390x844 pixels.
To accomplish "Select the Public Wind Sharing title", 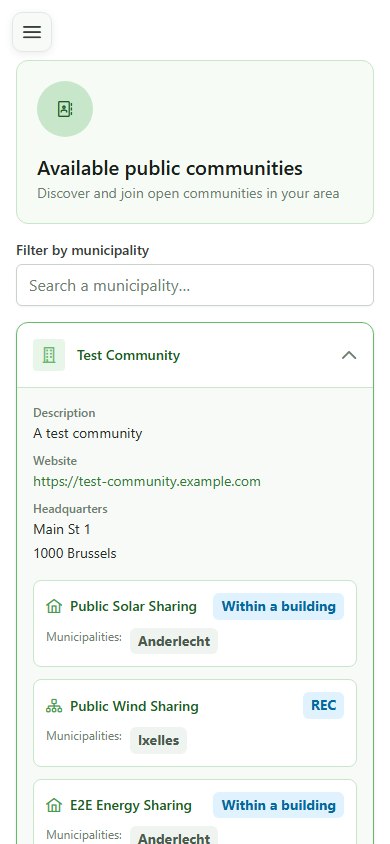I will click(x=134, y=706).
